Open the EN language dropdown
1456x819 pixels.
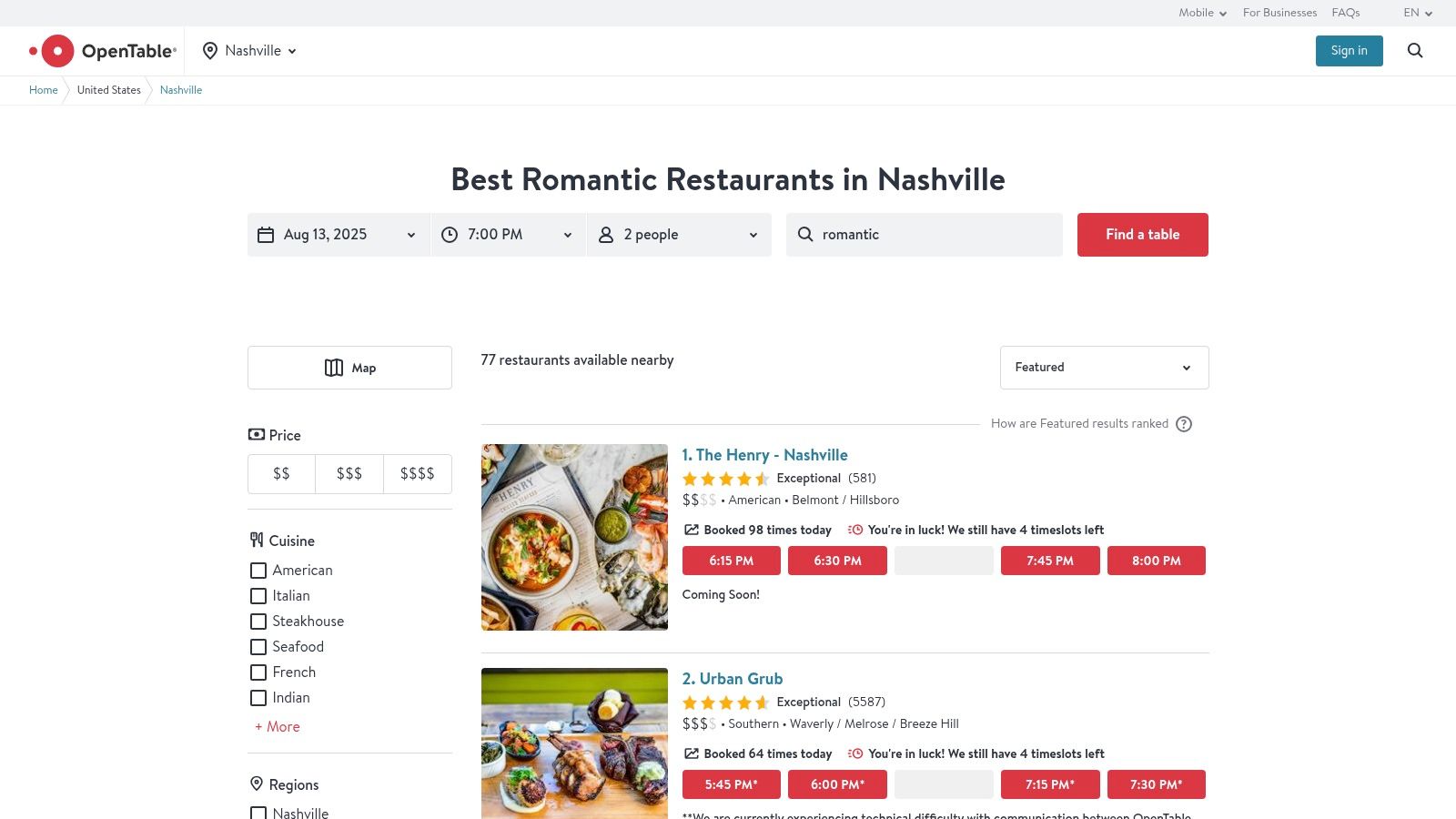tap(1418, 13)
